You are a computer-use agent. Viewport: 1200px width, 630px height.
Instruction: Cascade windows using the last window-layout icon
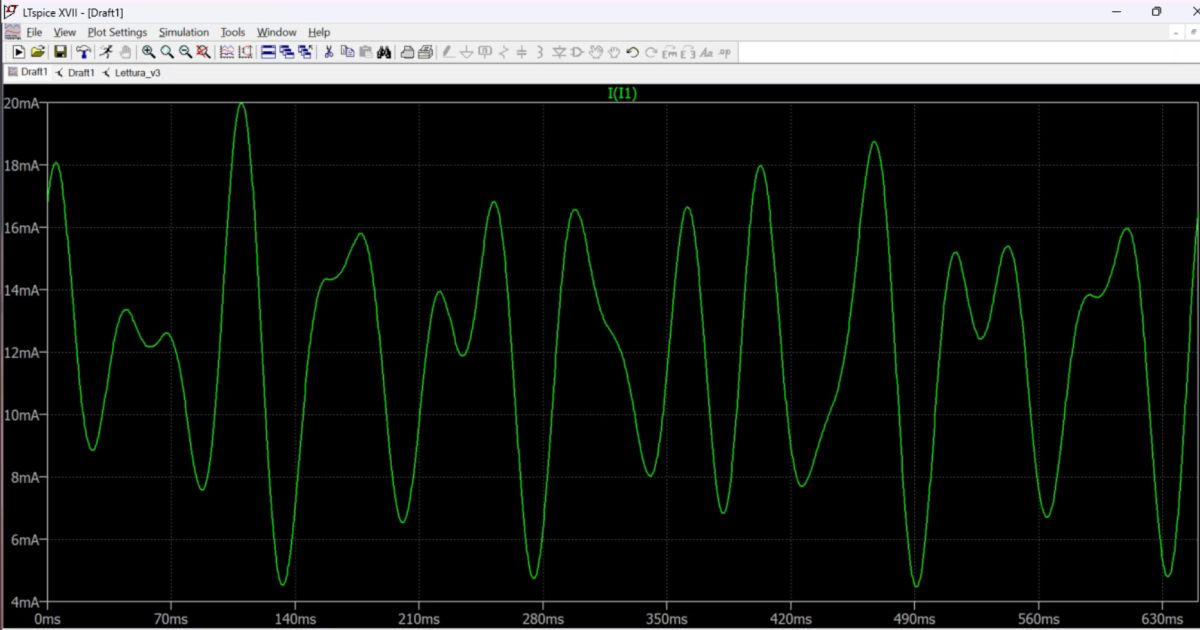(x=304, y=51)
